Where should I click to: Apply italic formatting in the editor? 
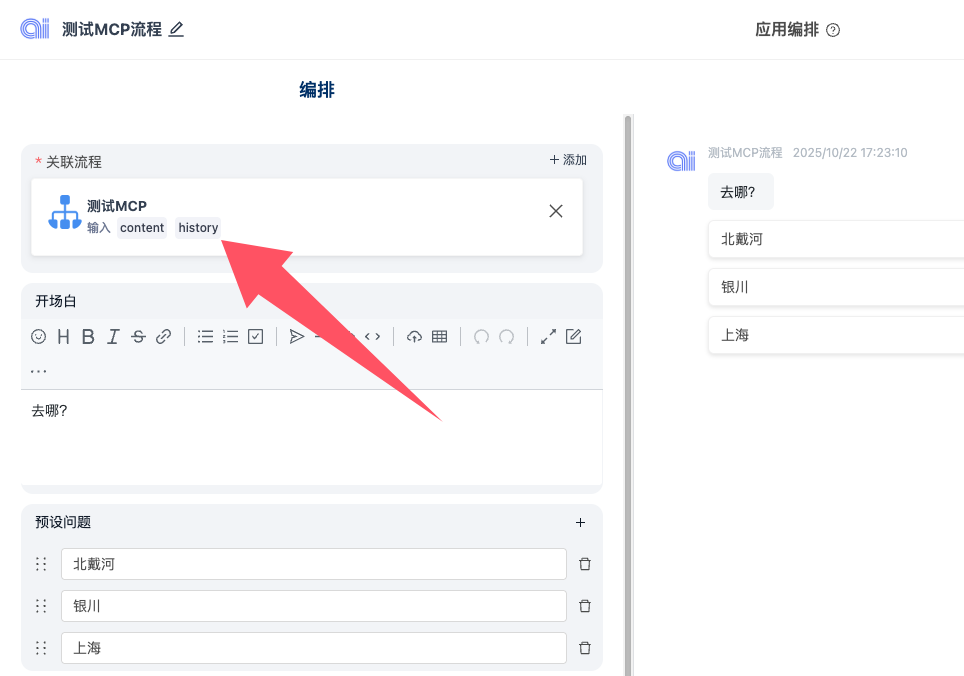(x=113, y=337)
